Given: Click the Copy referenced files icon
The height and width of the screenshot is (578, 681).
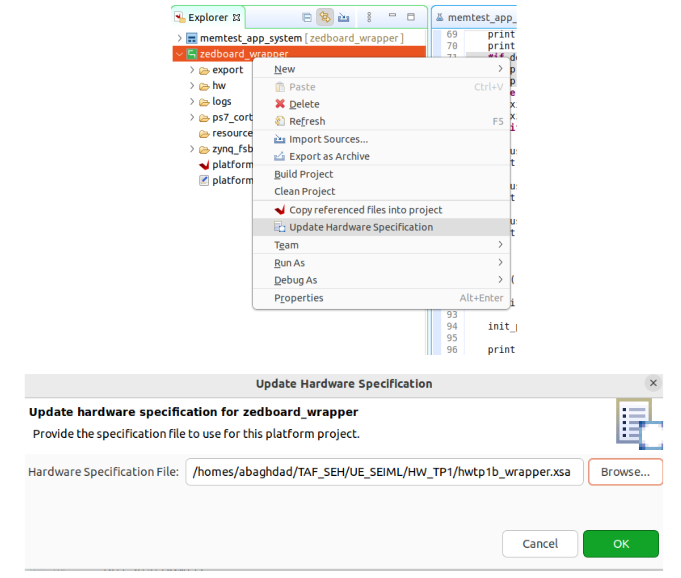Looking at the screenshot, I should (x=280, y=210).
